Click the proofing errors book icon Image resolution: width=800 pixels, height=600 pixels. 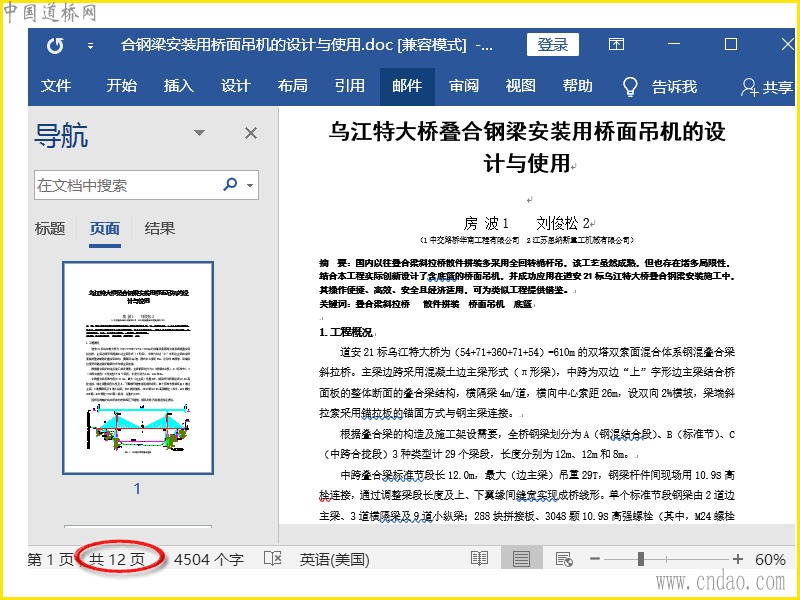pyautogui.click(x=272, y=559)
